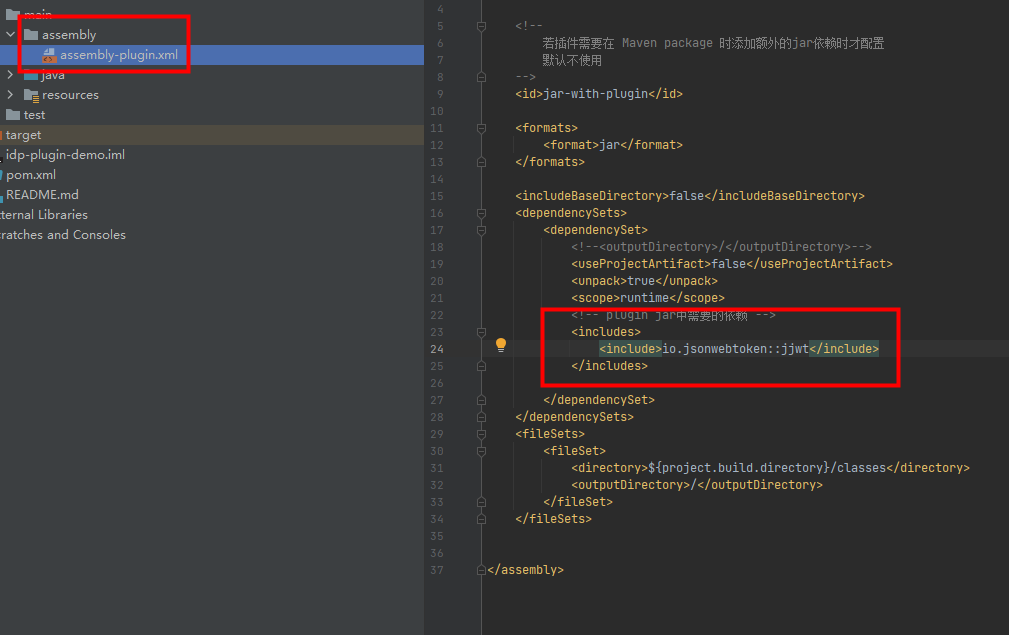Viewport: 1009px width, 635px height.
Task: Open Scratches and Consoles node
Action: (x=62, y=235)
